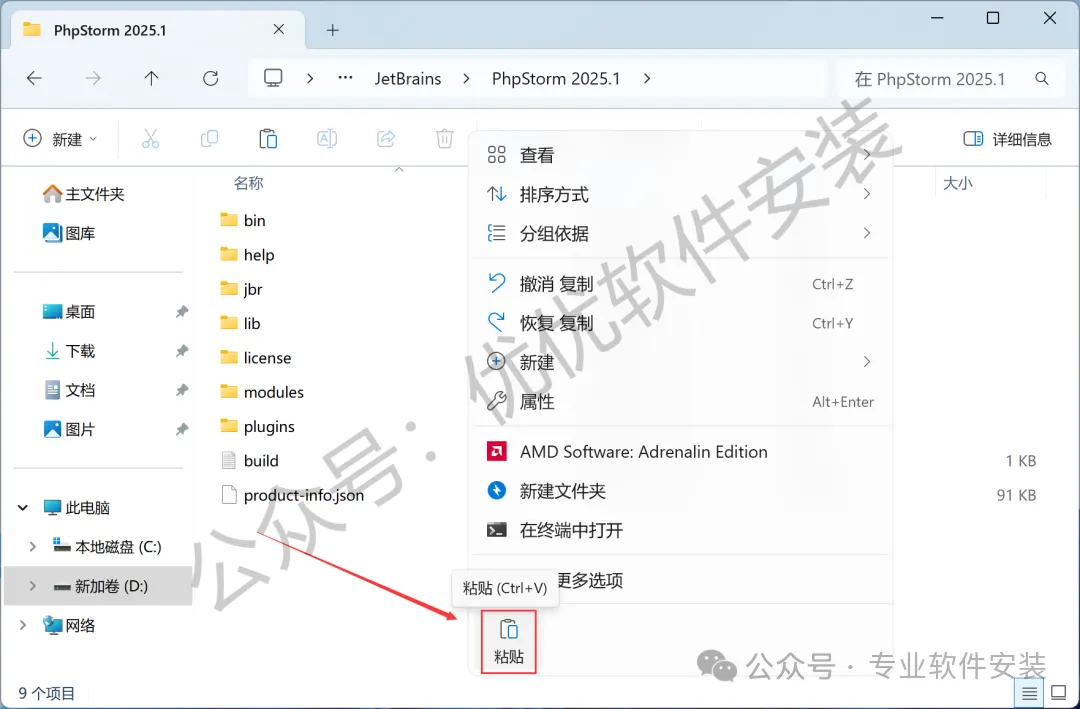Open a new tab with plus icon

333,30
